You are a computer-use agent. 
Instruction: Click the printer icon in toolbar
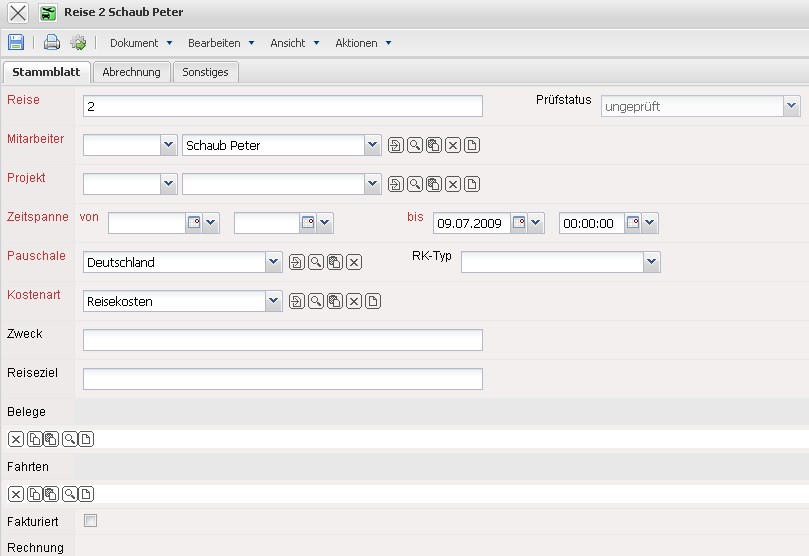pos(52,43)
